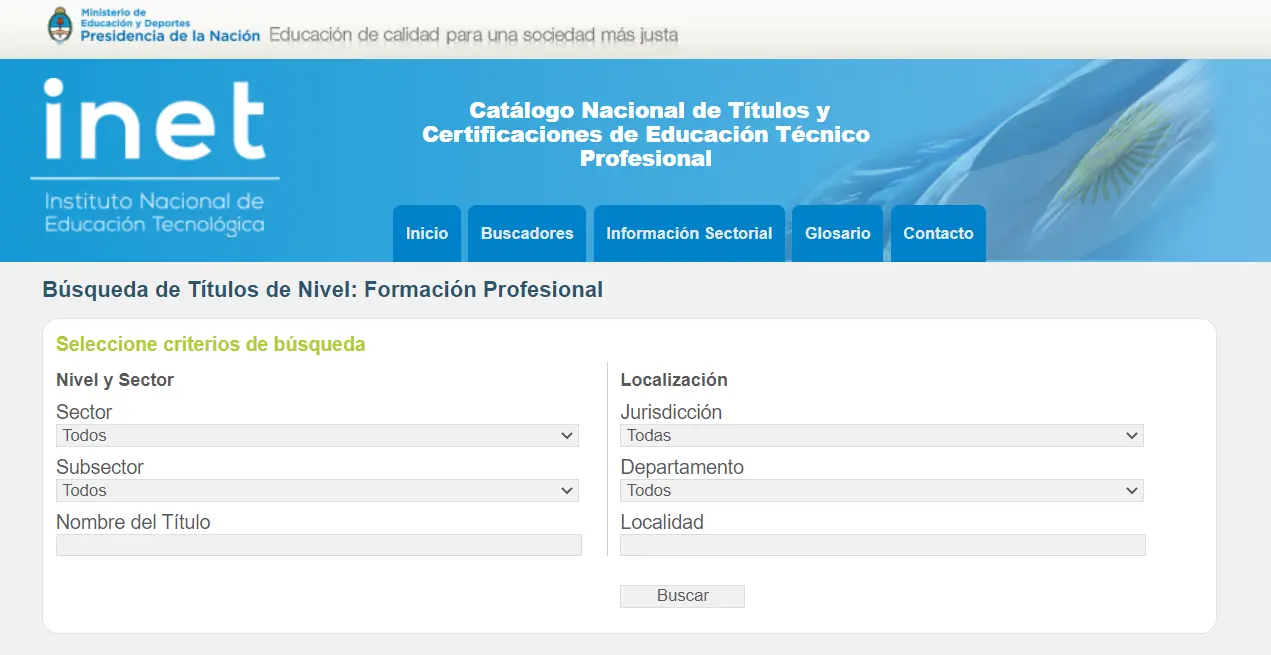Expand the Subsector dropdown list

tap(317, 491)
